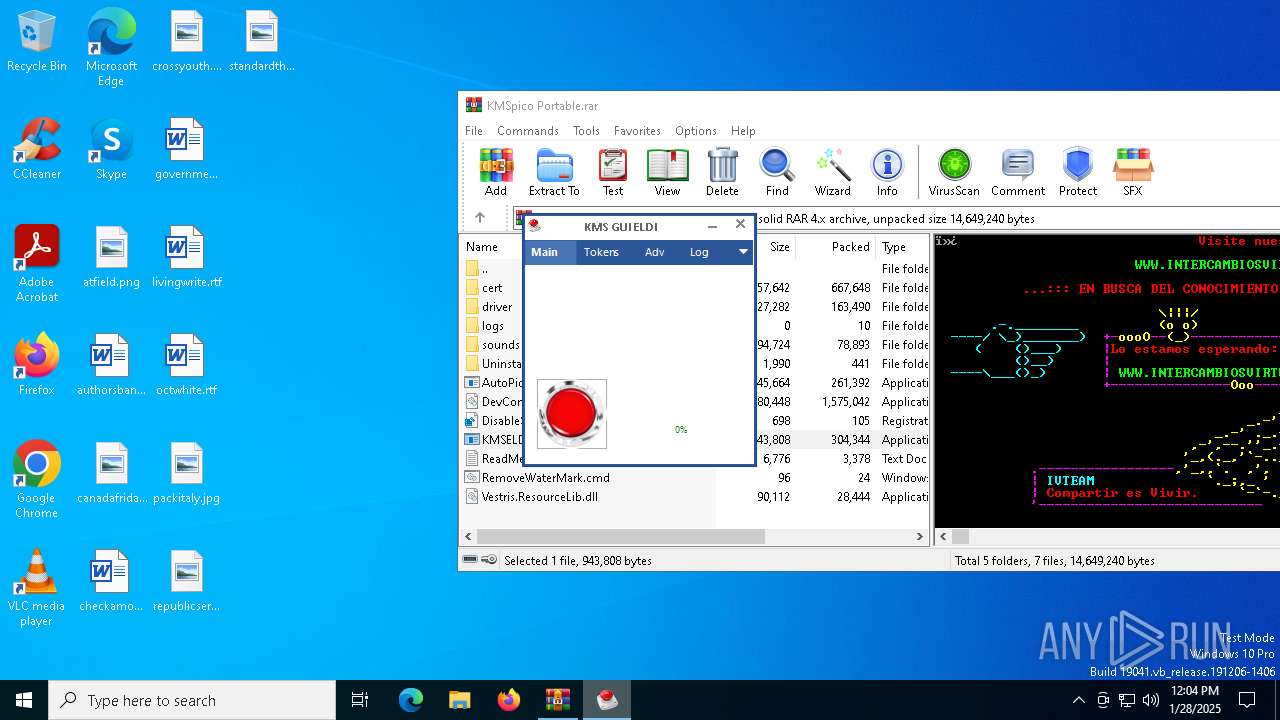The height and width of the screenshot is (720, 1280).
Task: Click the Test archive toolbar icon
Action: point(613,172)
